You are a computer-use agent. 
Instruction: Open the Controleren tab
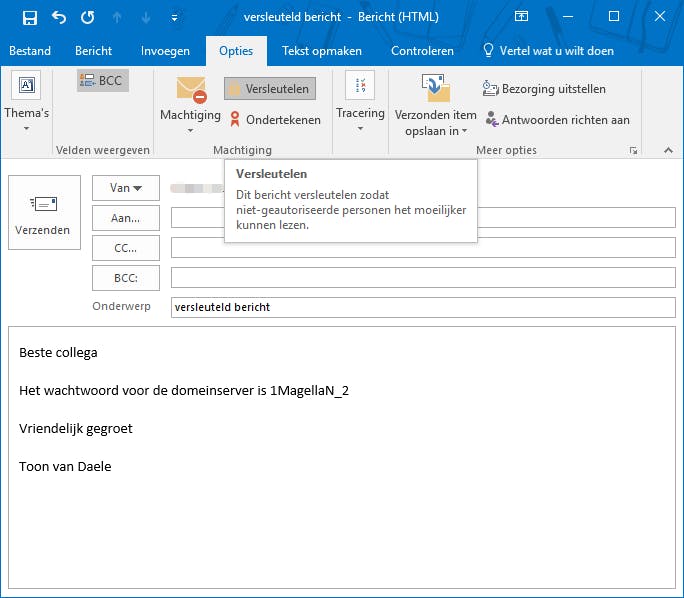(422, 51)
